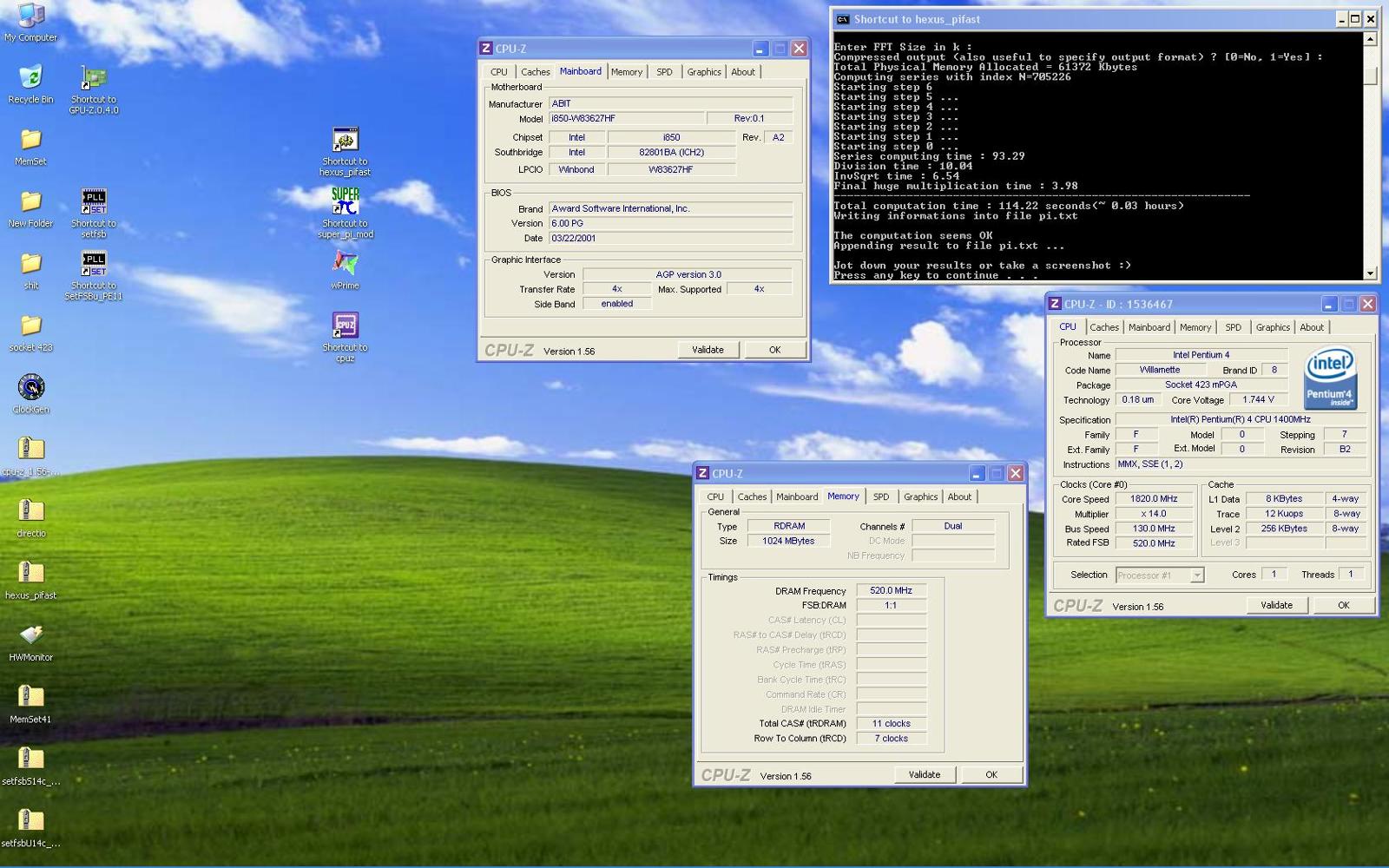1389x868 pixels.
Task: Switch to Caches tab in Mainboard window
Action: 535,72
